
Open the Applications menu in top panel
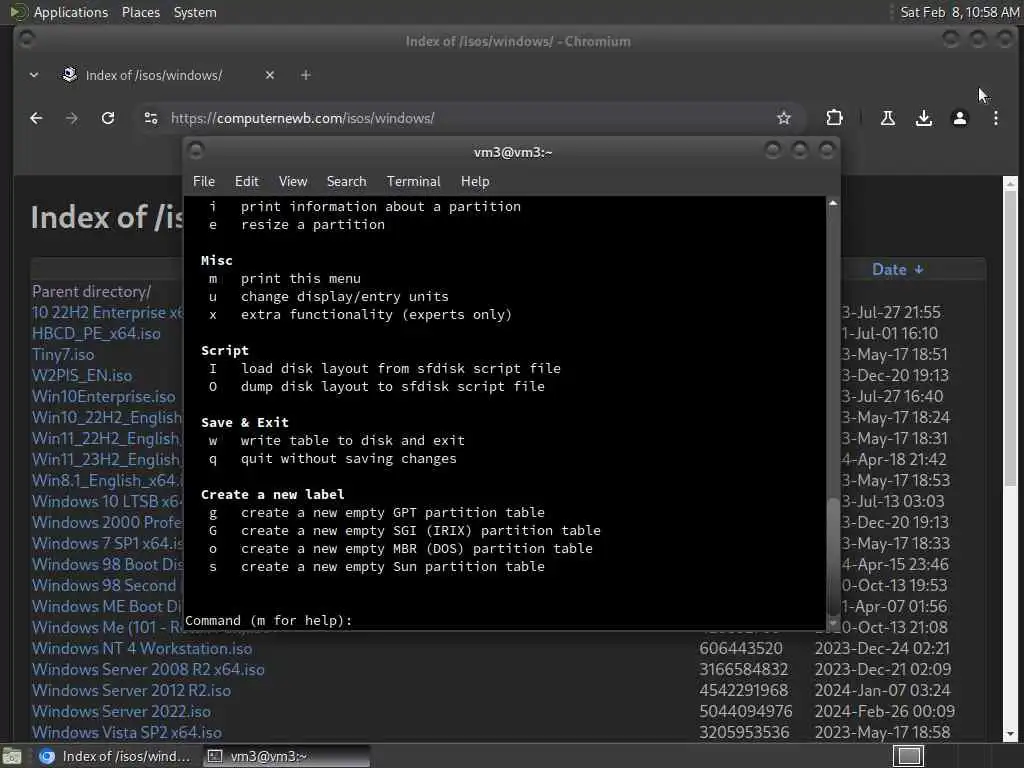pos(71,12)
